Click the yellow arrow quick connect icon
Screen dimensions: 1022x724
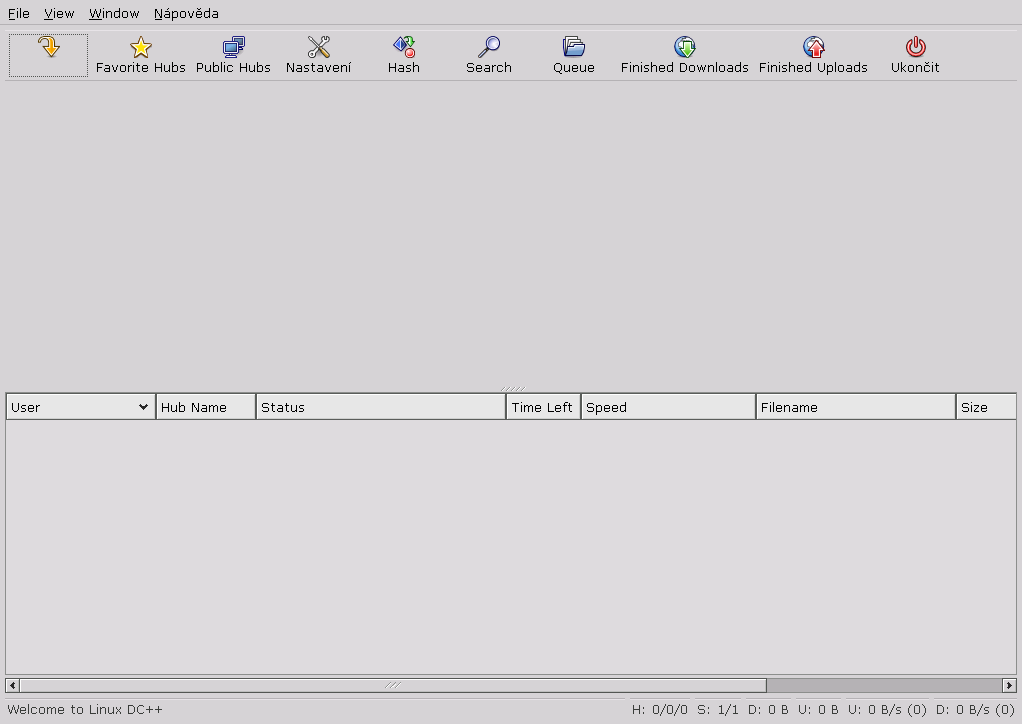click(48, 47)
